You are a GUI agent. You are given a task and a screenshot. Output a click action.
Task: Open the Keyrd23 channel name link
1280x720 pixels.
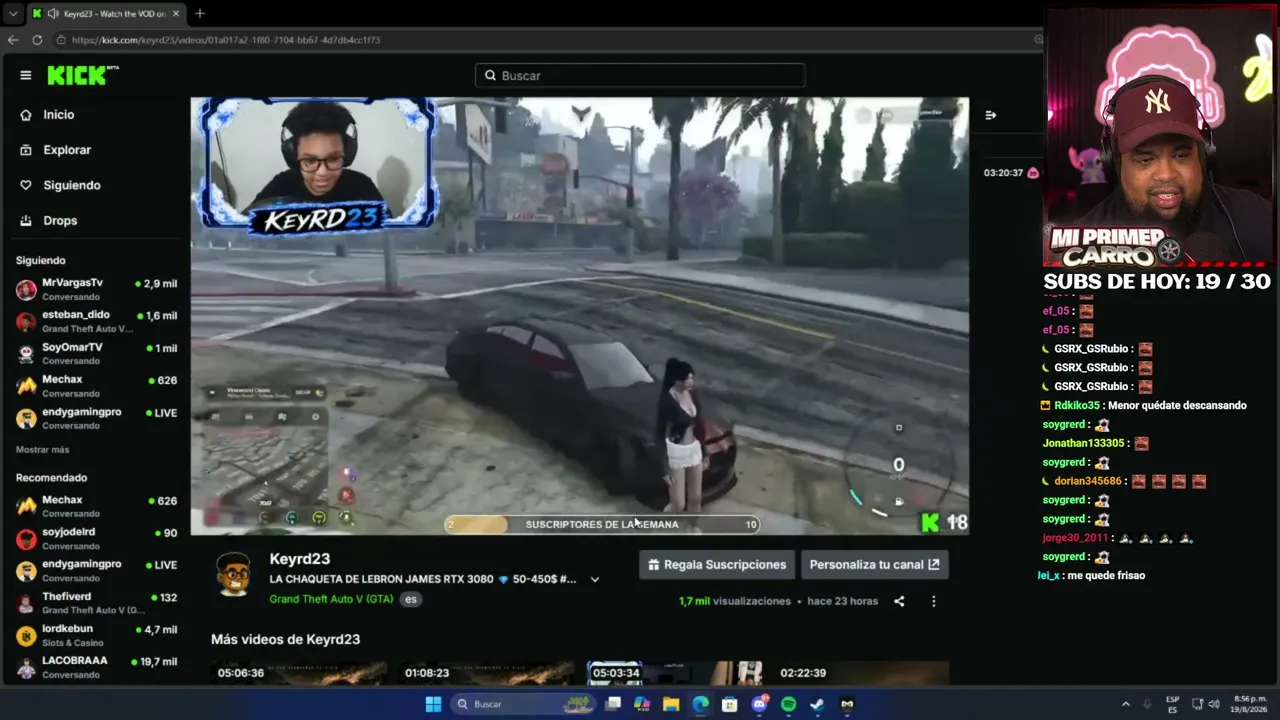[x=299, y=559]
